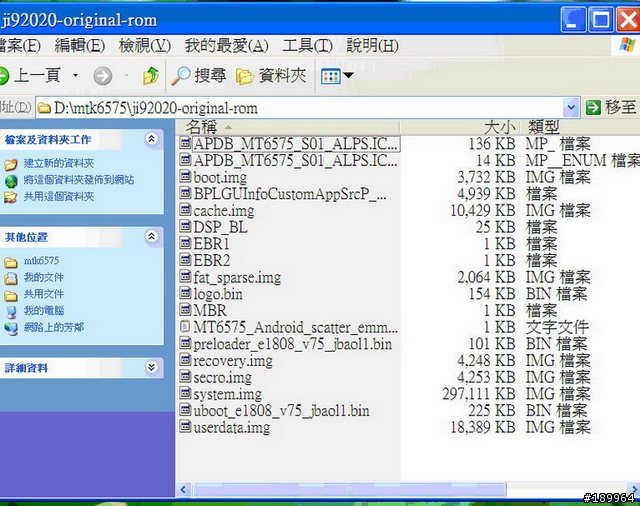Click icon of userdata.img file
This screenshot has height=506, width=640.
point(185,427)
